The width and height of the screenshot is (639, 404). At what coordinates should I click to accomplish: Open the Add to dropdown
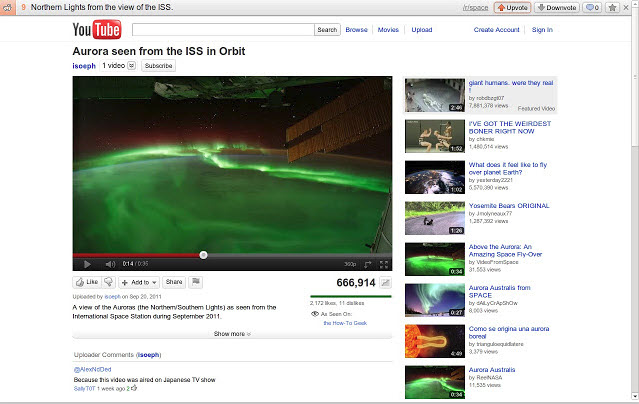click(x=139, y=282)
